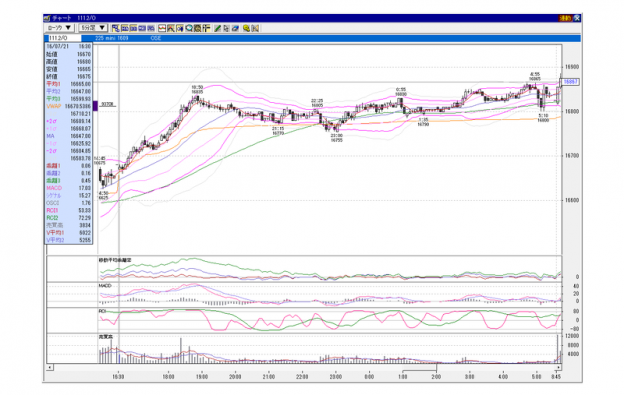624x395 pixels.
Task: Click the RCI indicator panel label
Action: [x=102, y=311]
